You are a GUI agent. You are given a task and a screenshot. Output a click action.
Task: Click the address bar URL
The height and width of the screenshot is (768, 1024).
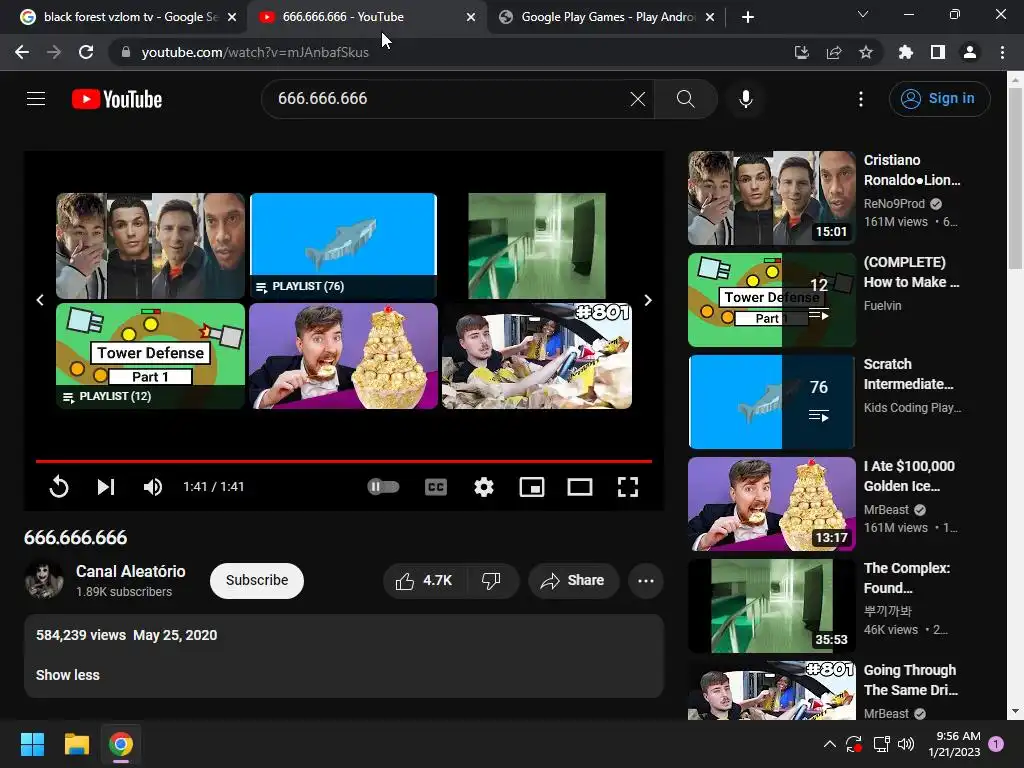pyautogui.click(x=255, y=52)
